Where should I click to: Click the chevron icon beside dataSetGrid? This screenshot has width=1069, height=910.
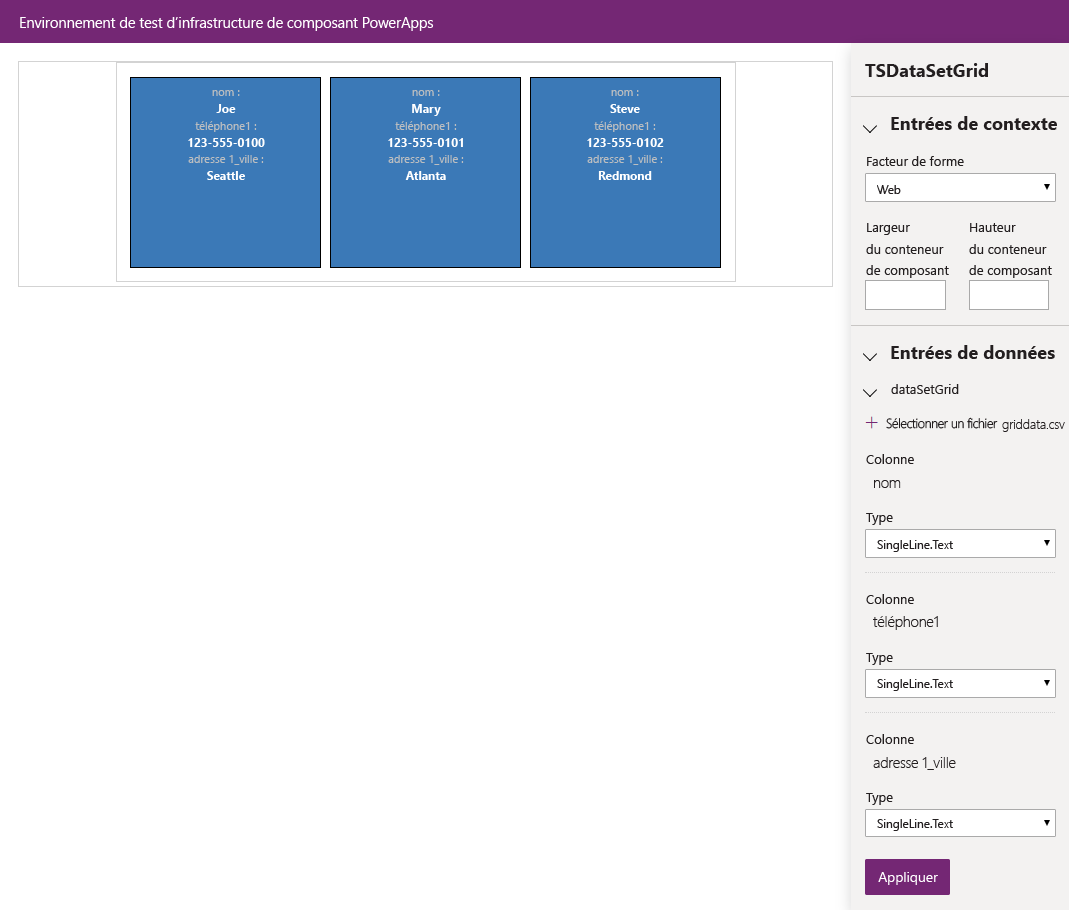pos(869,389)
